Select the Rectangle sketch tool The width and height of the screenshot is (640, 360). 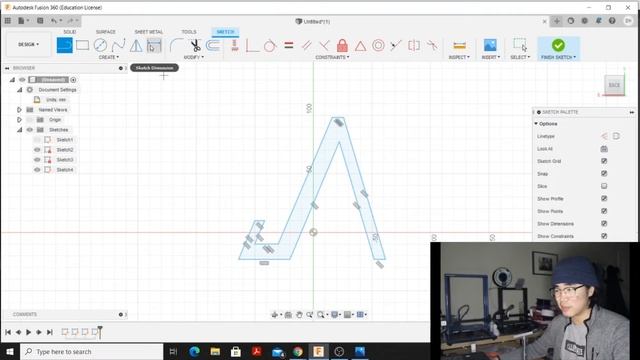[x=82, y=45]
